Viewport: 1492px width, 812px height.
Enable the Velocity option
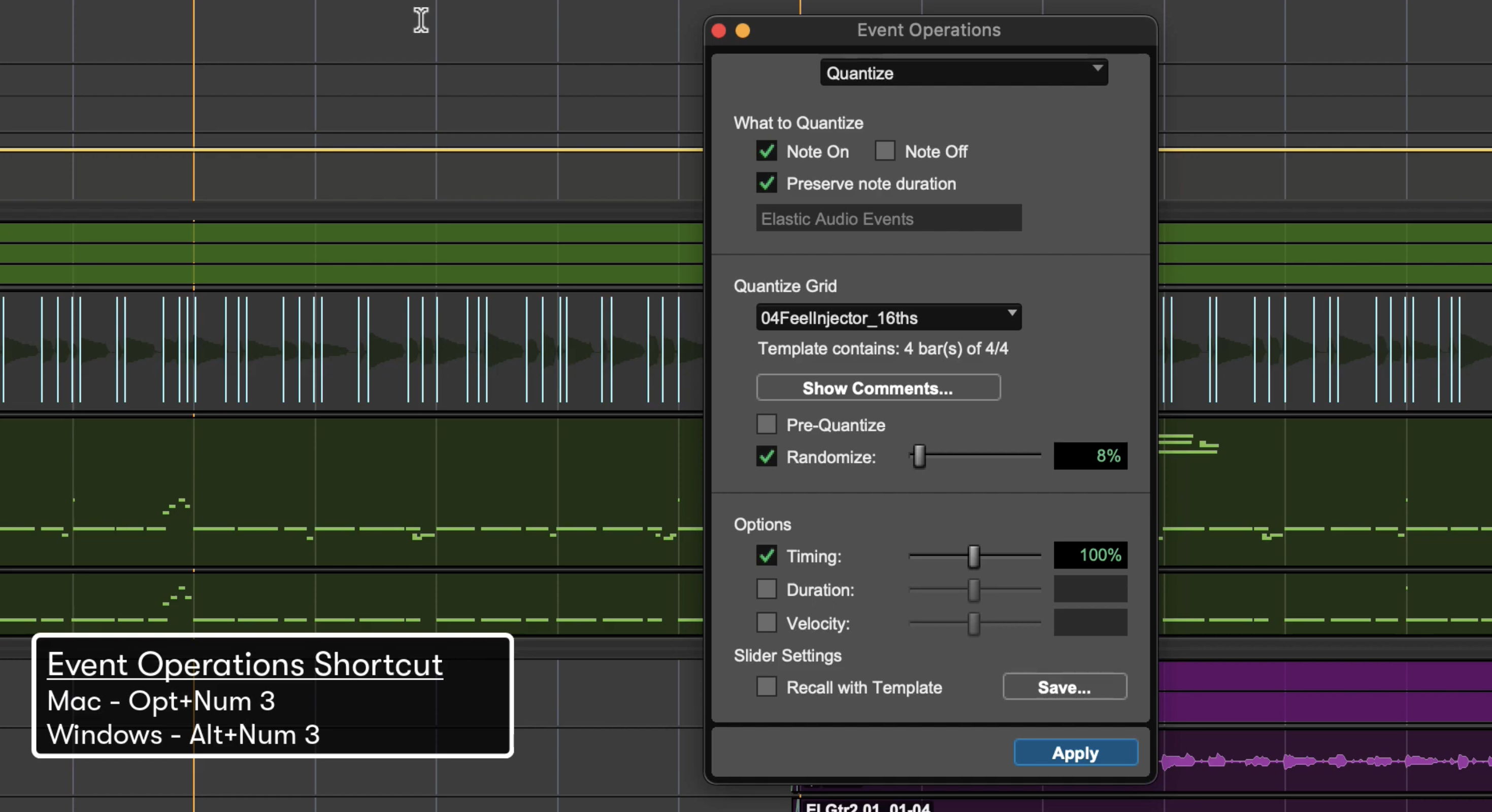point(766,623)
